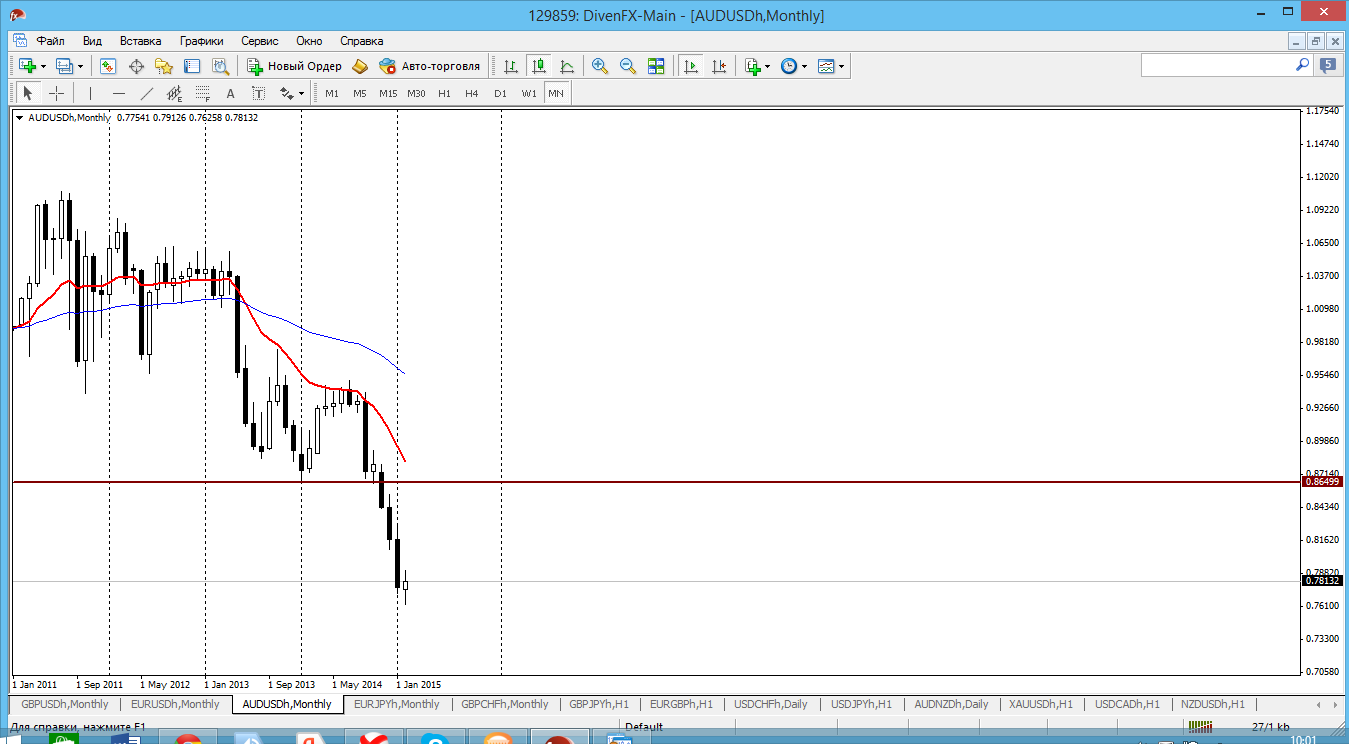Open the Strategy Tester icon
1353x744 pixels.
pos(220,66)
